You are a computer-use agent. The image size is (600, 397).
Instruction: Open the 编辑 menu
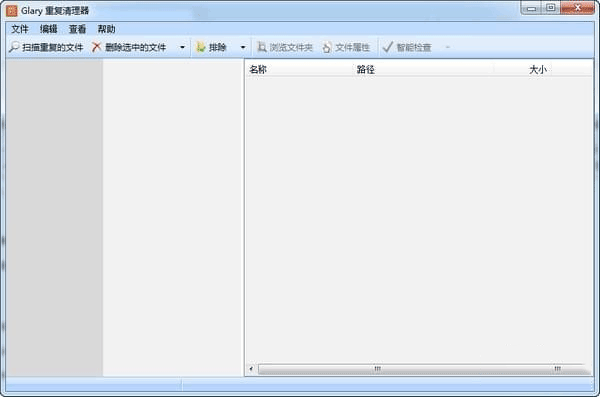click(x=49, y=29)
